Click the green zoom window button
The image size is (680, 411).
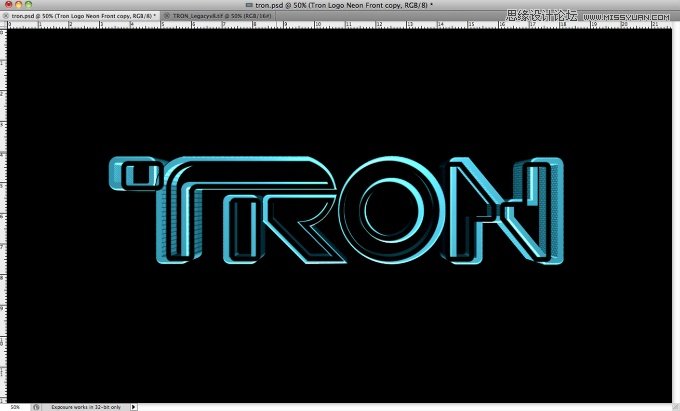click(29, 5)
